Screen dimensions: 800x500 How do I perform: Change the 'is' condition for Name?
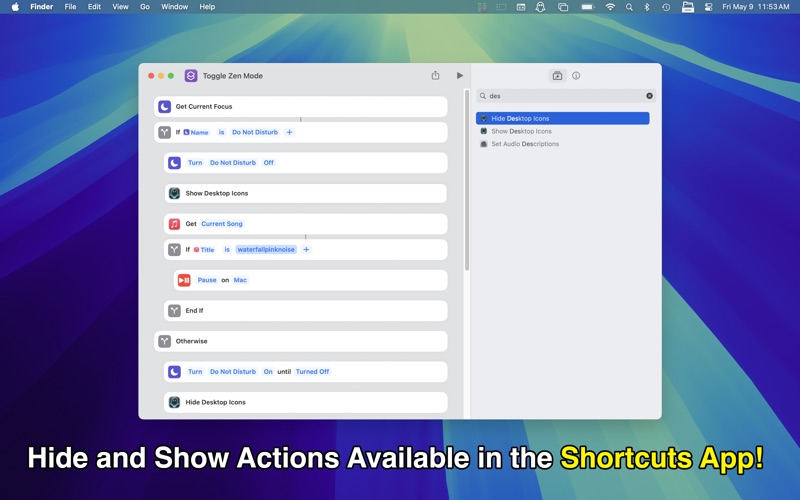pos(221,132)
